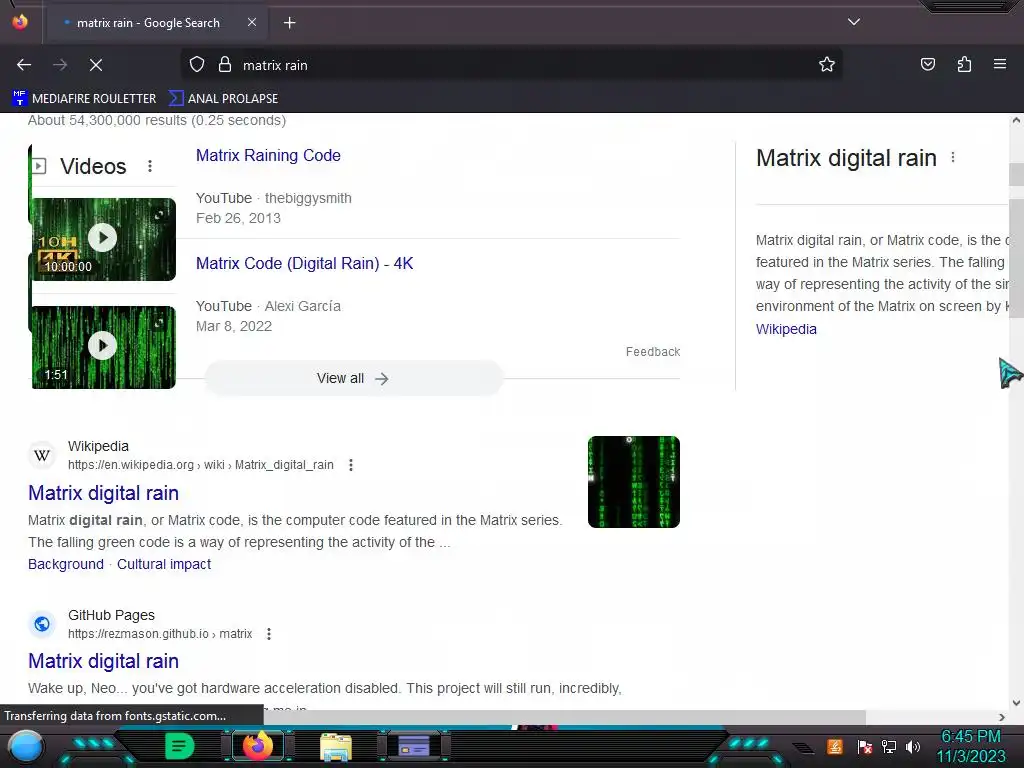
Task: Bookmark this page with the star icon
Action: click(x=827, y=65)
